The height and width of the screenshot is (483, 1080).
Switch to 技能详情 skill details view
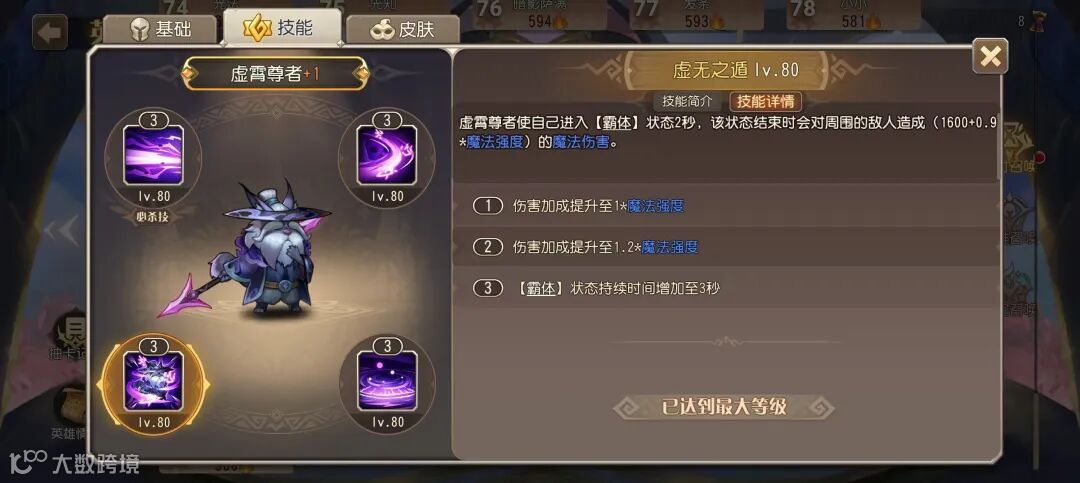(765, 101)
